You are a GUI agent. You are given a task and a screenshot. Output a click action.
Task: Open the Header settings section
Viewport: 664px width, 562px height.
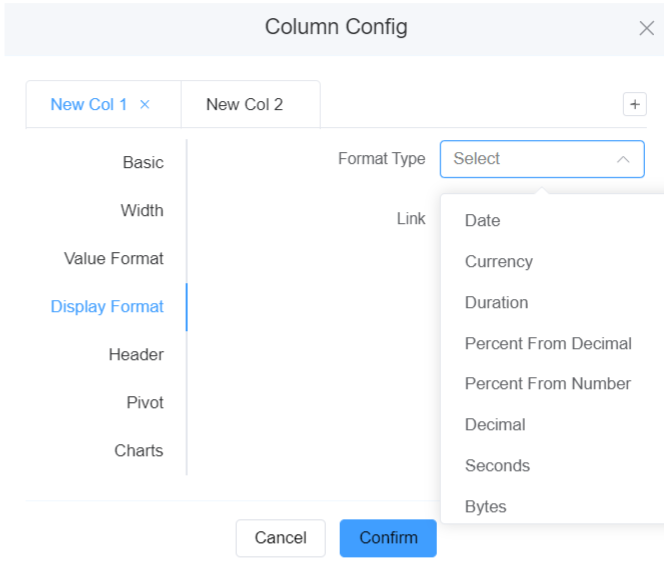[136, 354]
